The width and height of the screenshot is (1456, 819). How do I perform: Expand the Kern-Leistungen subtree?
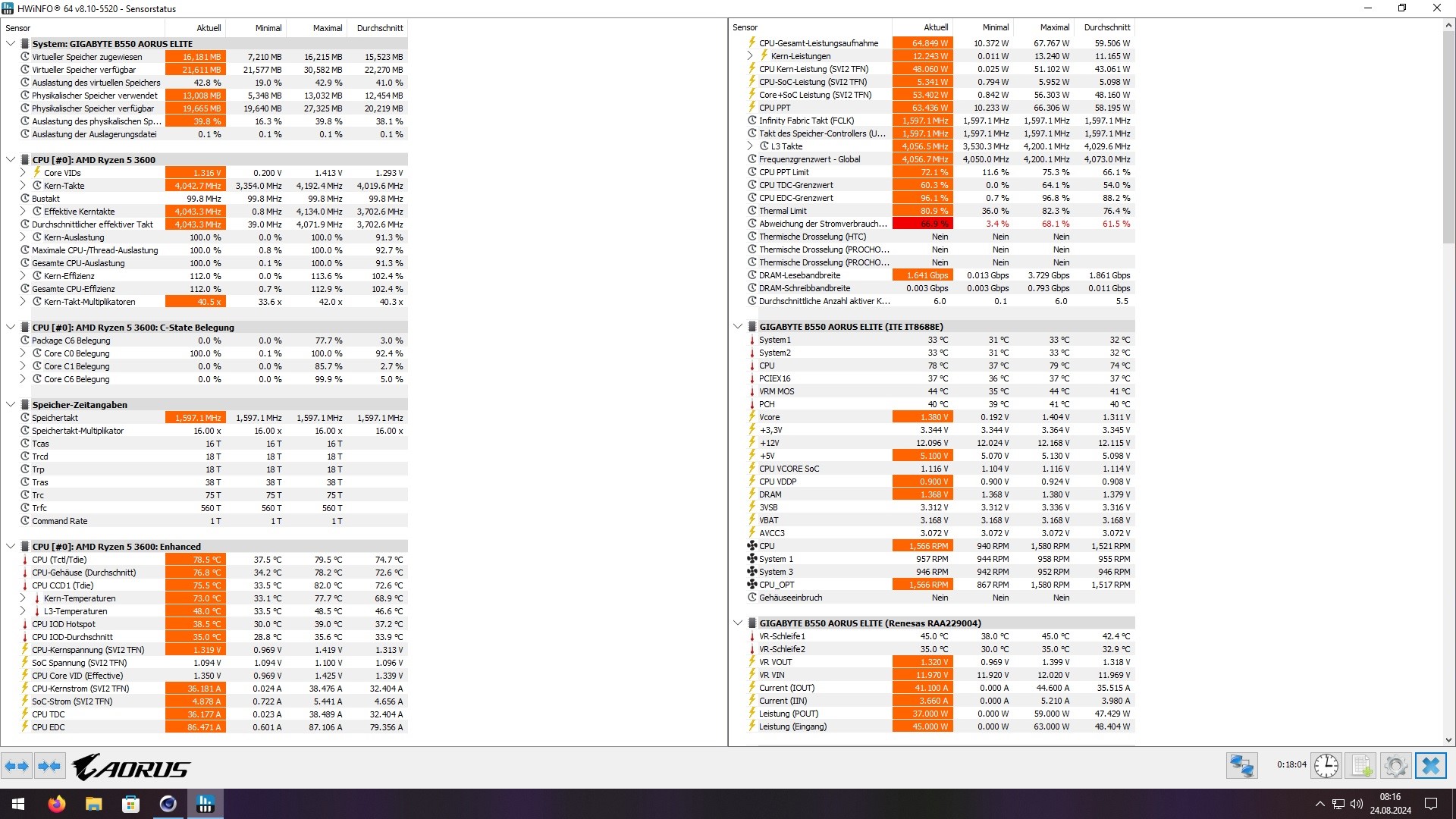[750, 55]
